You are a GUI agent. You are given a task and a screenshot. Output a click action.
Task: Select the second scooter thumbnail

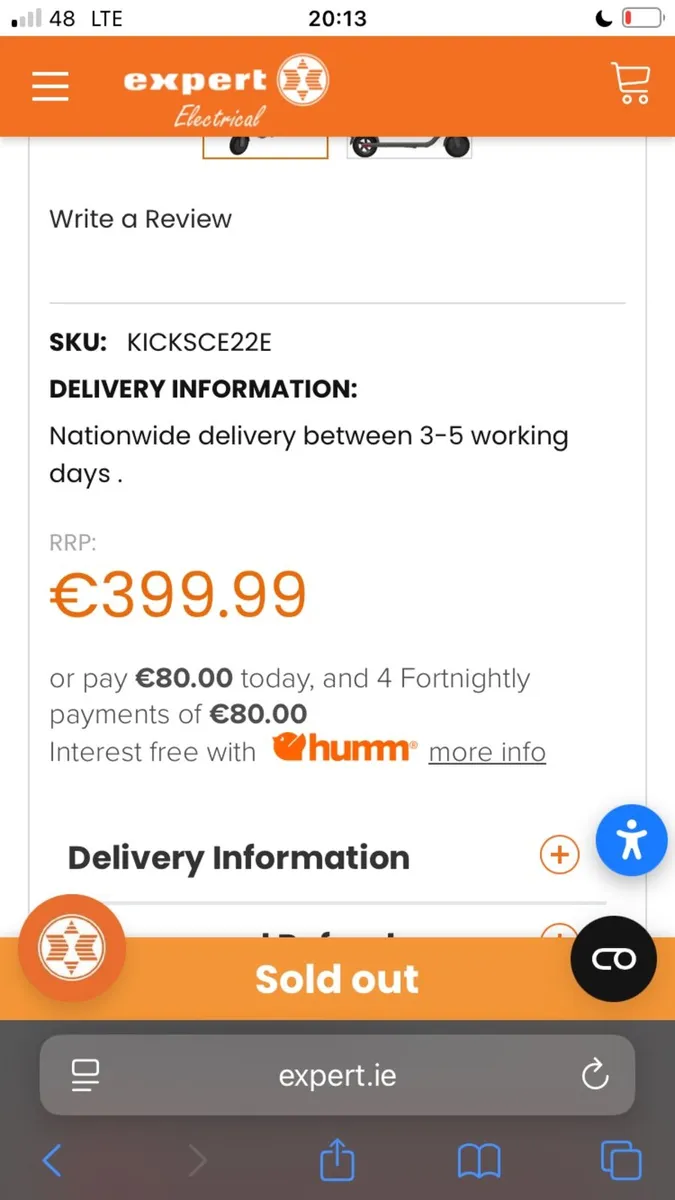(409, 146)
